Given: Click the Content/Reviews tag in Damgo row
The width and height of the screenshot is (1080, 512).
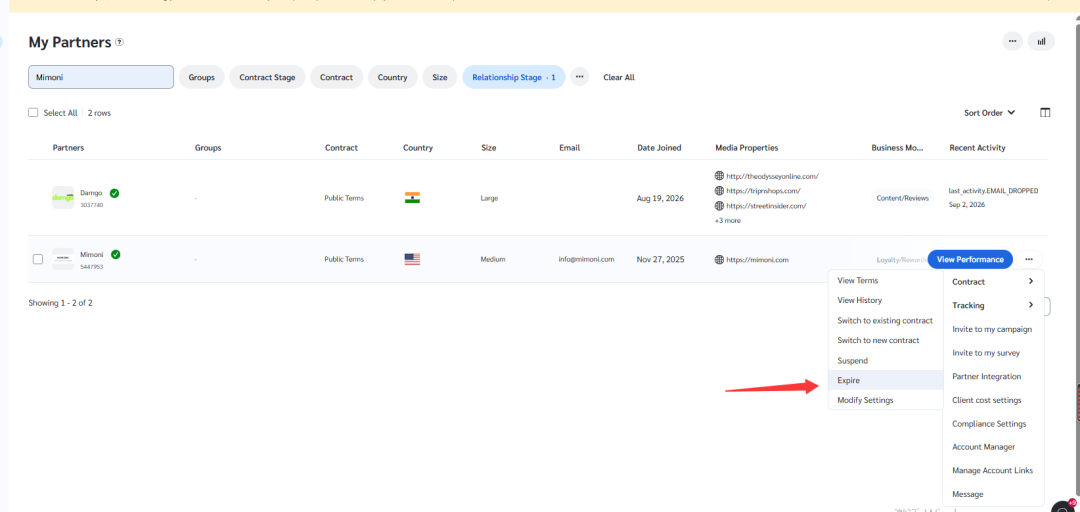Looking at the screenshot, I should (902, 198).
